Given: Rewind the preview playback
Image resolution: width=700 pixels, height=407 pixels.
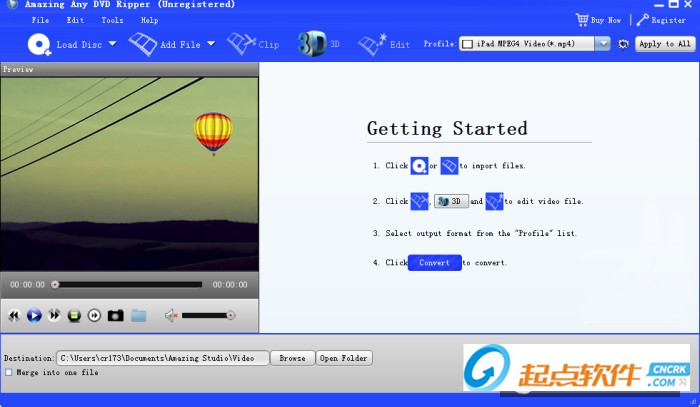Looking at the screenshot, I should (x=14, y=316).
